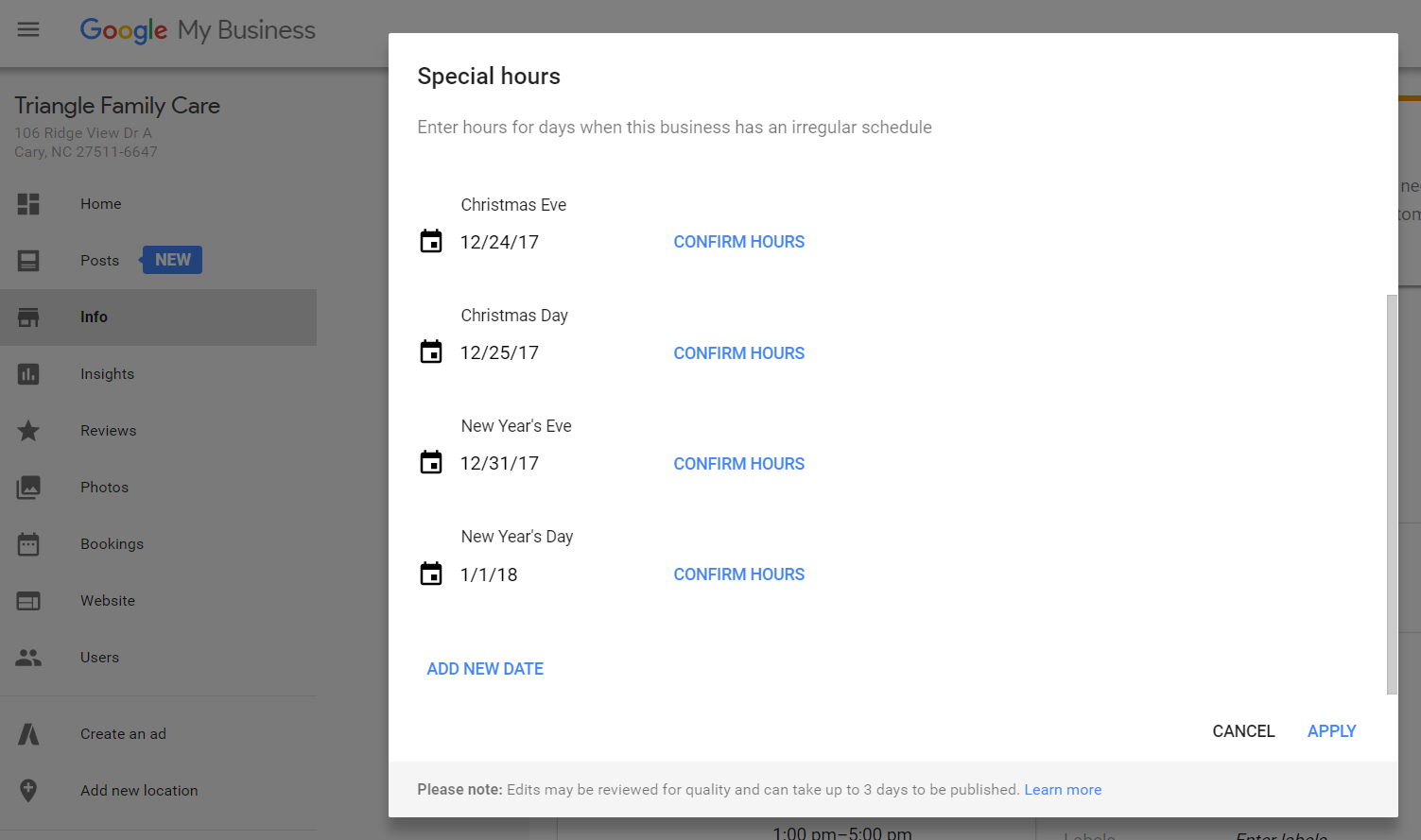Apply the special hours changes
This screenshot has width=1421, height=840.
point(1331,731)
